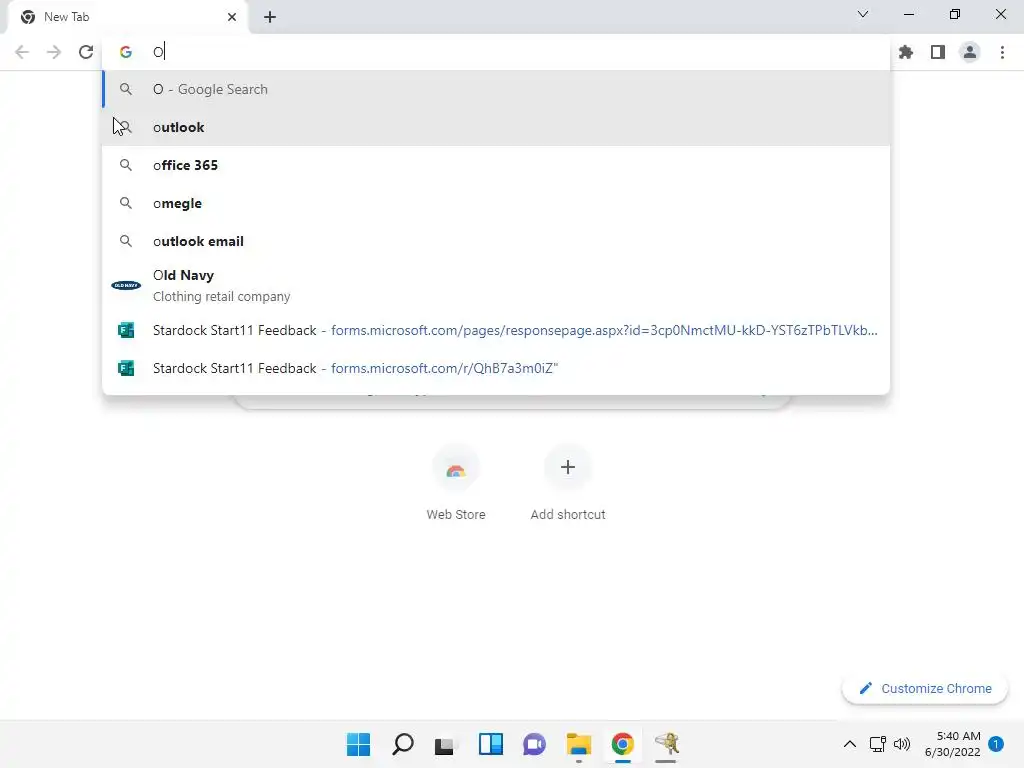Image resolution: width=1024 pixels, height=768 pixels.
Task: Click search icon beside 'omegle'
Action: (x=126, y=203)
